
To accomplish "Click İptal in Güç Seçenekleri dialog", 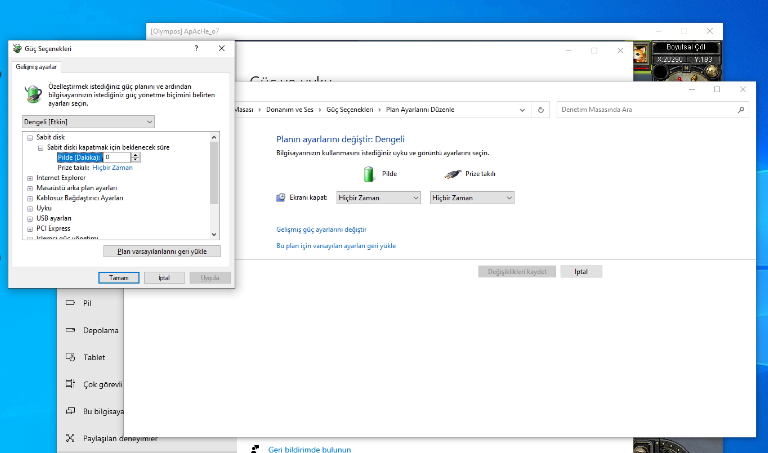I will click(x=164, y=278).
